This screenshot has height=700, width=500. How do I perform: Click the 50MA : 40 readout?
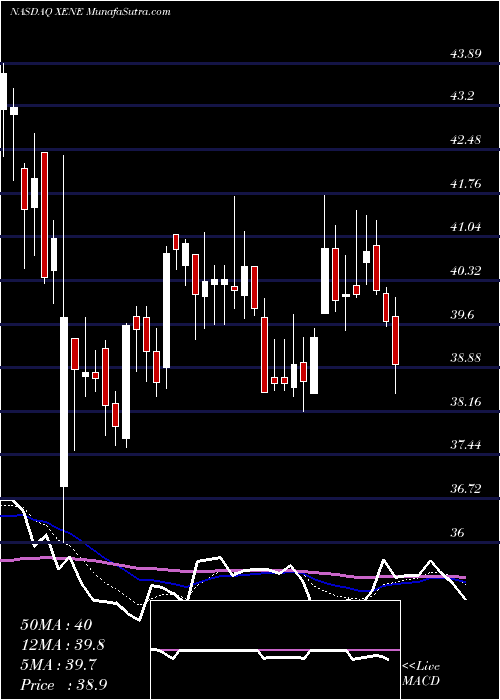point(56,624)
